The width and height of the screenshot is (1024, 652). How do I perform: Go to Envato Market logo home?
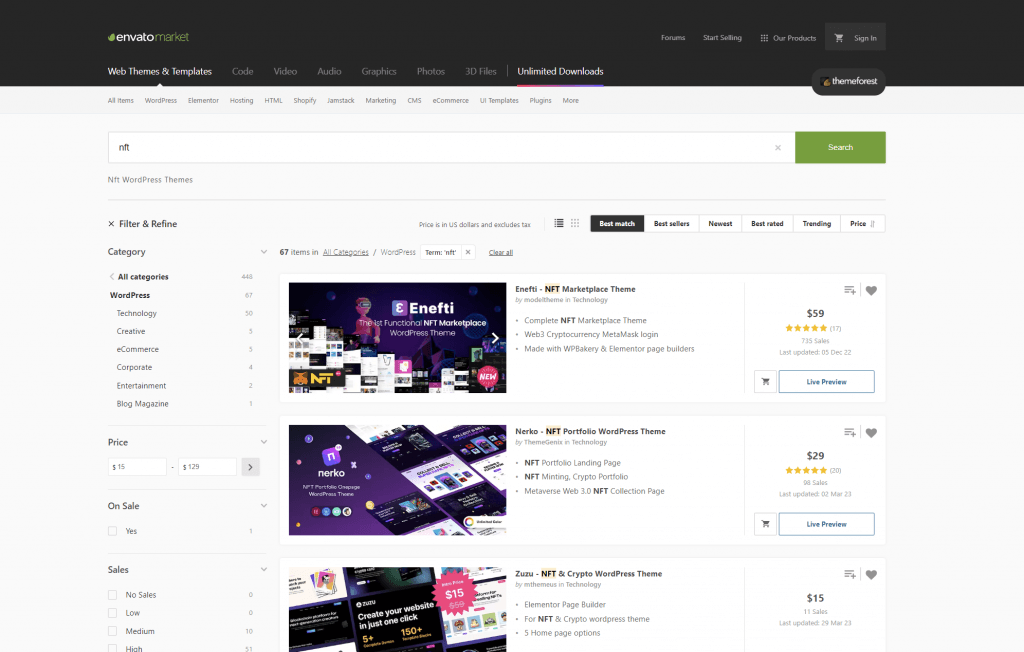tap(148, 37)
